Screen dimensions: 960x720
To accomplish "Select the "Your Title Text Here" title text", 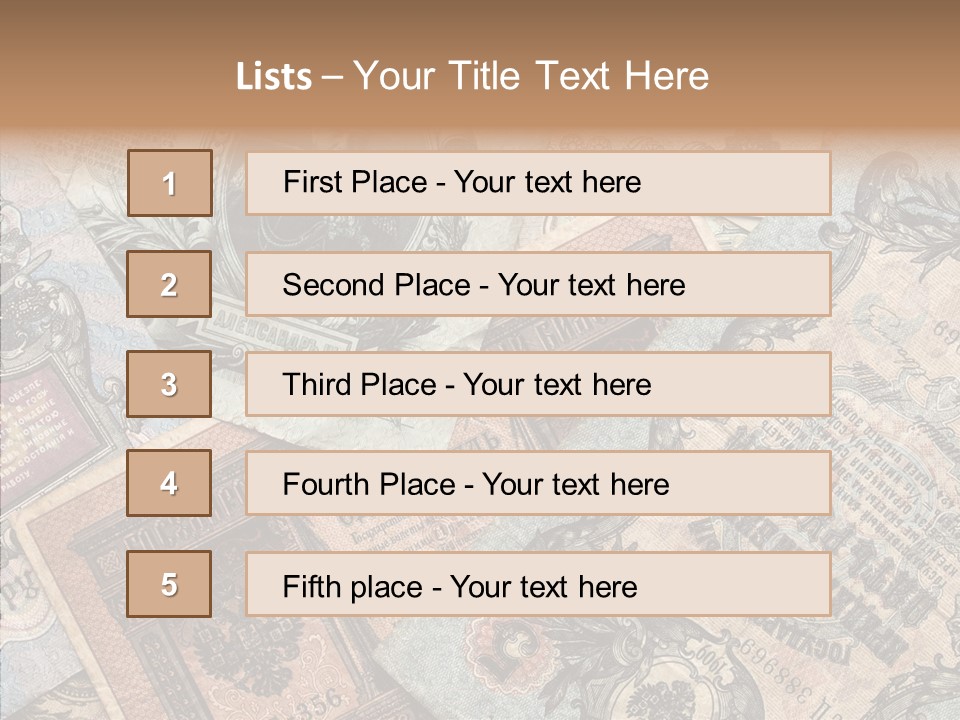I will click(x=531, y=76).
